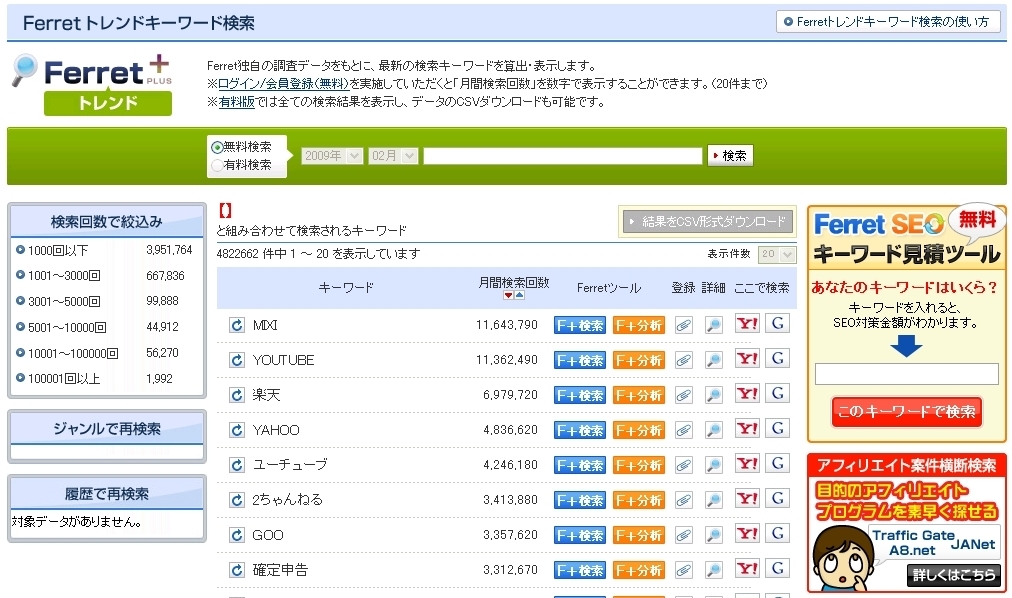Open the 有料版 link
The image size is (1012, 598).
(237, 102)
